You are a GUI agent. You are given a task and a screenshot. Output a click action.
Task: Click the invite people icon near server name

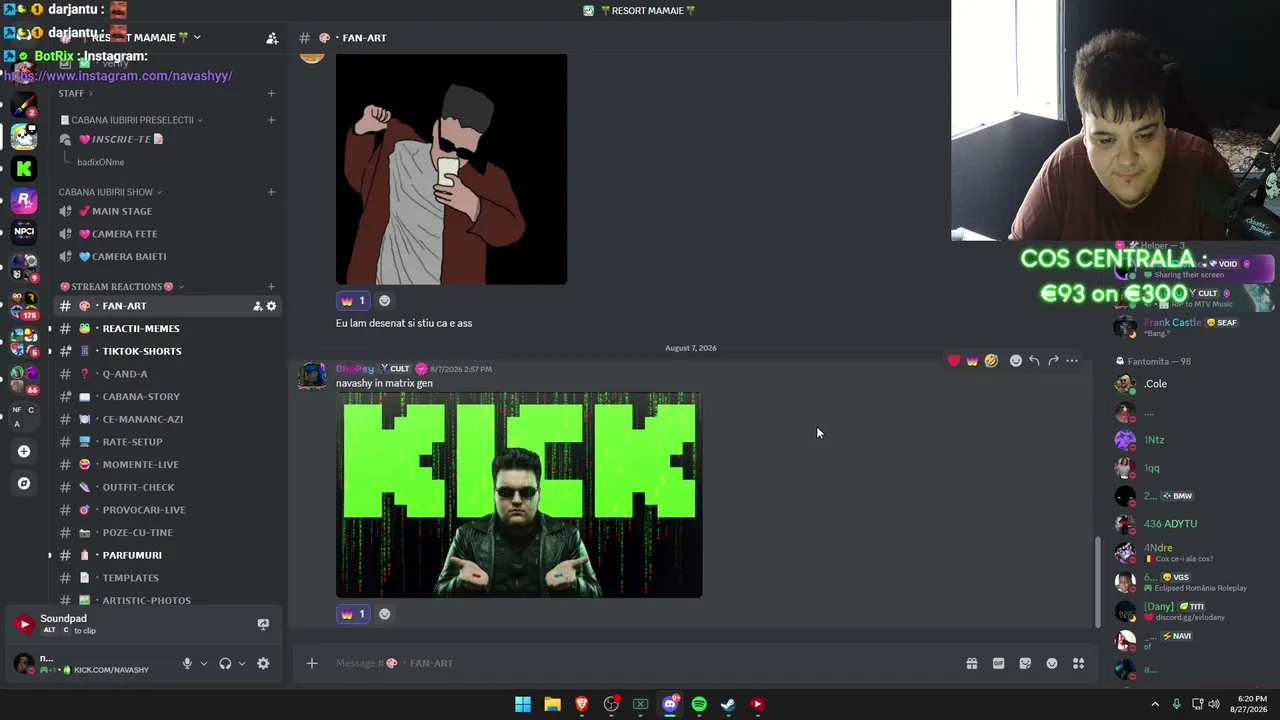272,38
